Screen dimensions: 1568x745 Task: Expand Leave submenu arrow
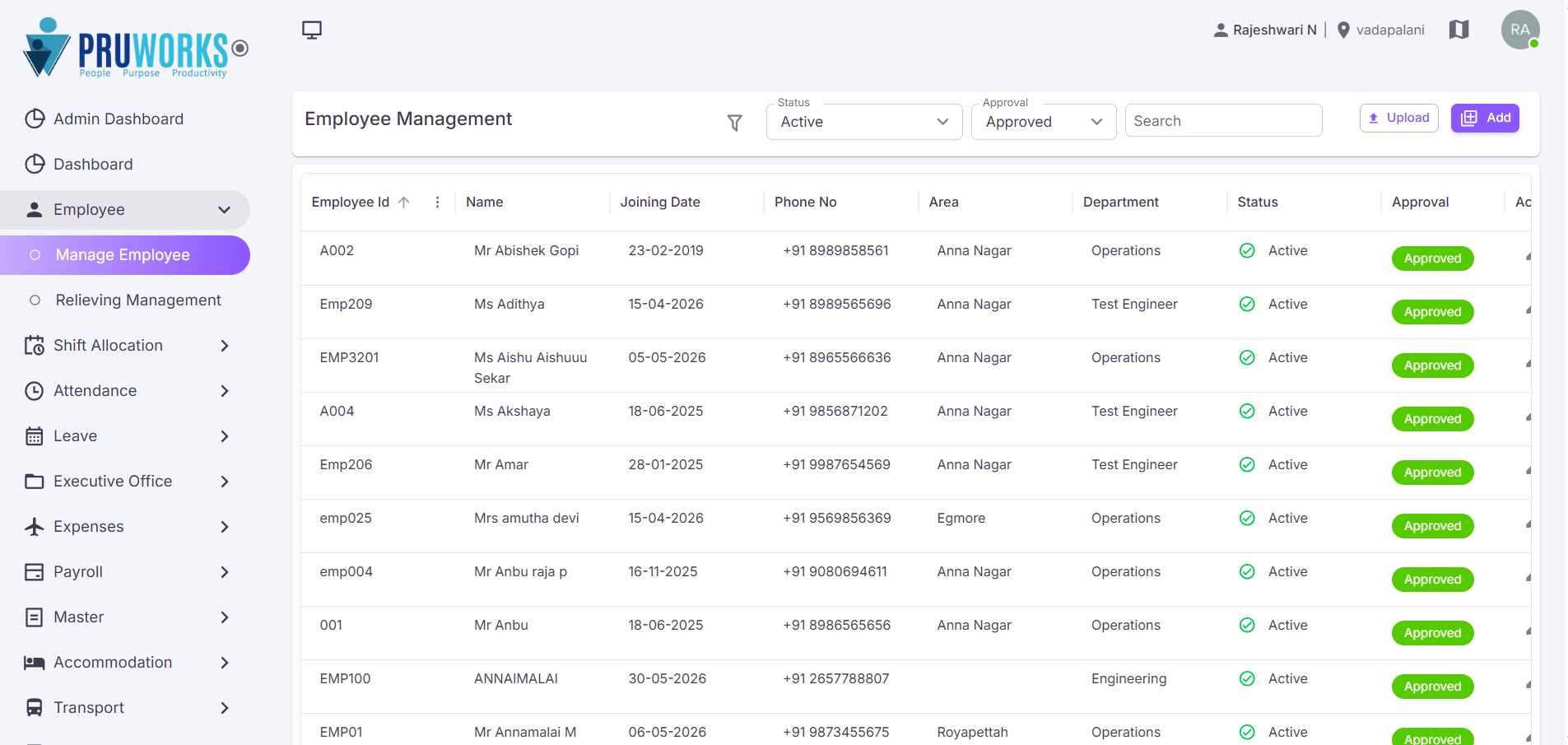point(224,436)
